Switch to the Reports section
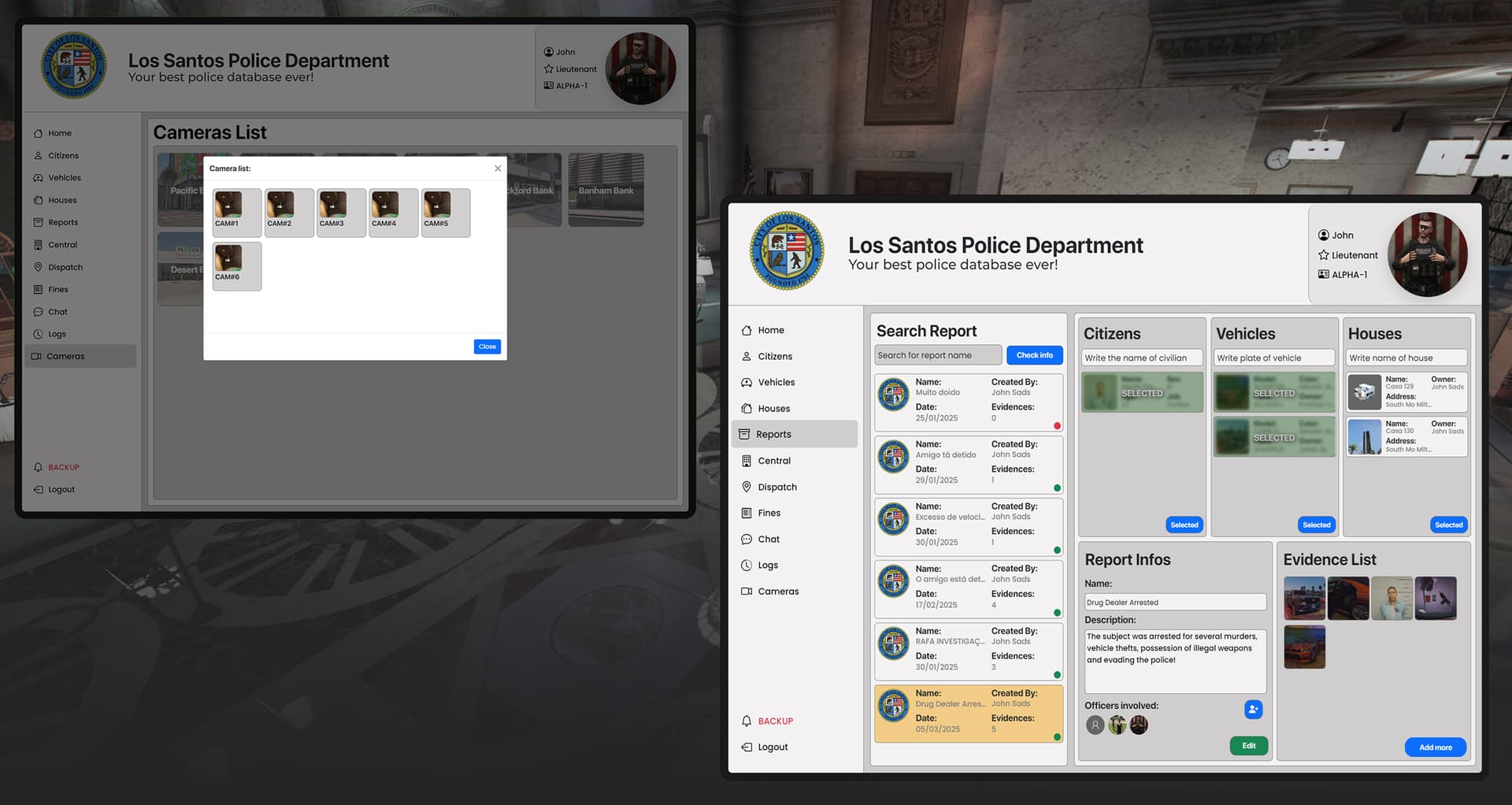 pyautogui.click(x=773, y=434)
